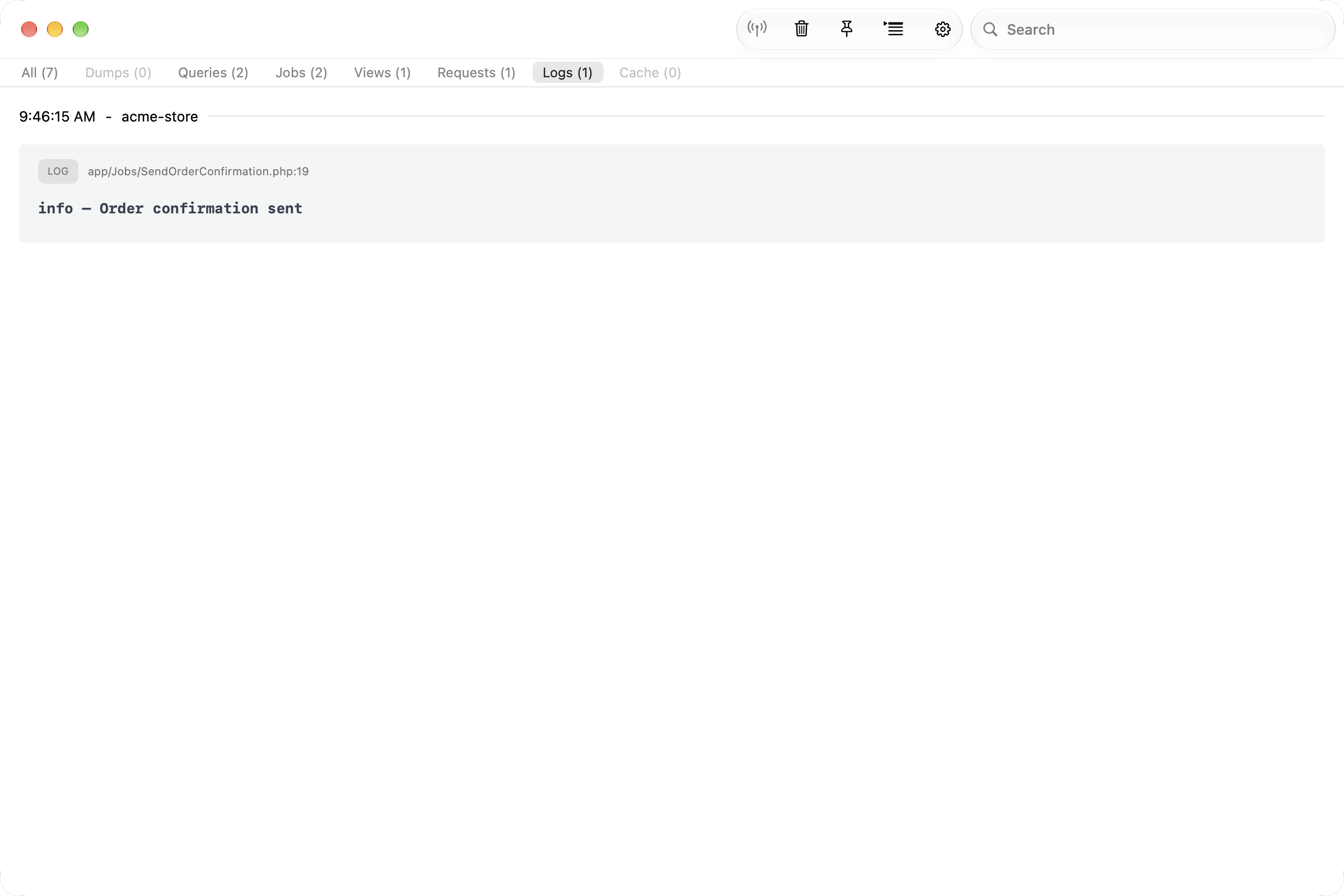Click the 9:46:15 AM timestamp
Viewport: 1344px width, 896px height.
tap(57, 116)
